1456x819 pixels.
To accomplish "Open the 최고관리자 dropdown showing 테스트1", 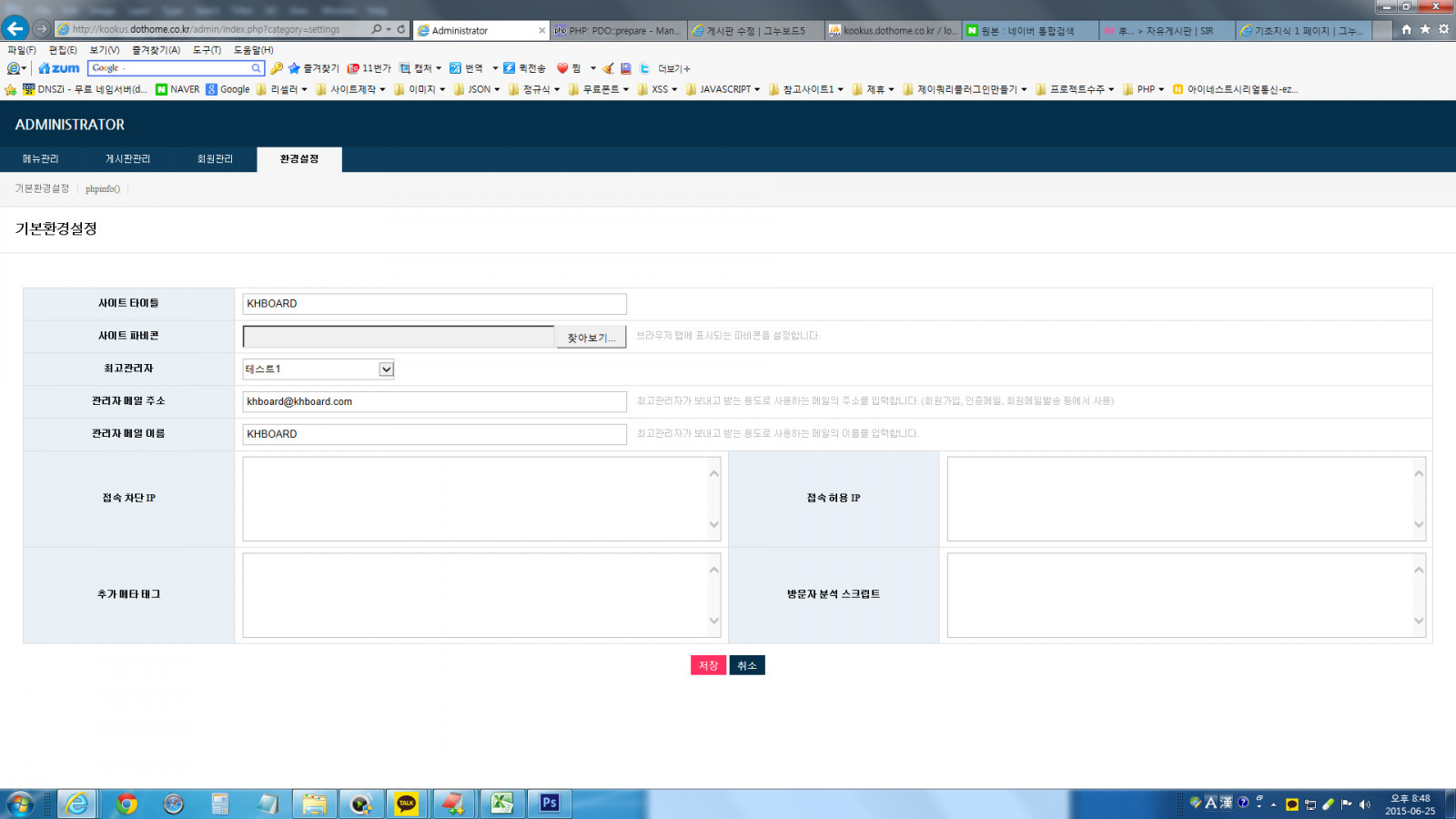I will tap(318, 369).
